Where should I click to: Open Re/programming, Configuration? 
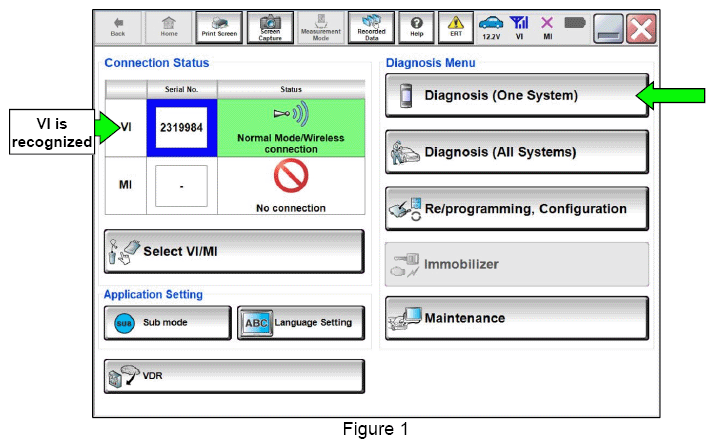pos(517,208)
